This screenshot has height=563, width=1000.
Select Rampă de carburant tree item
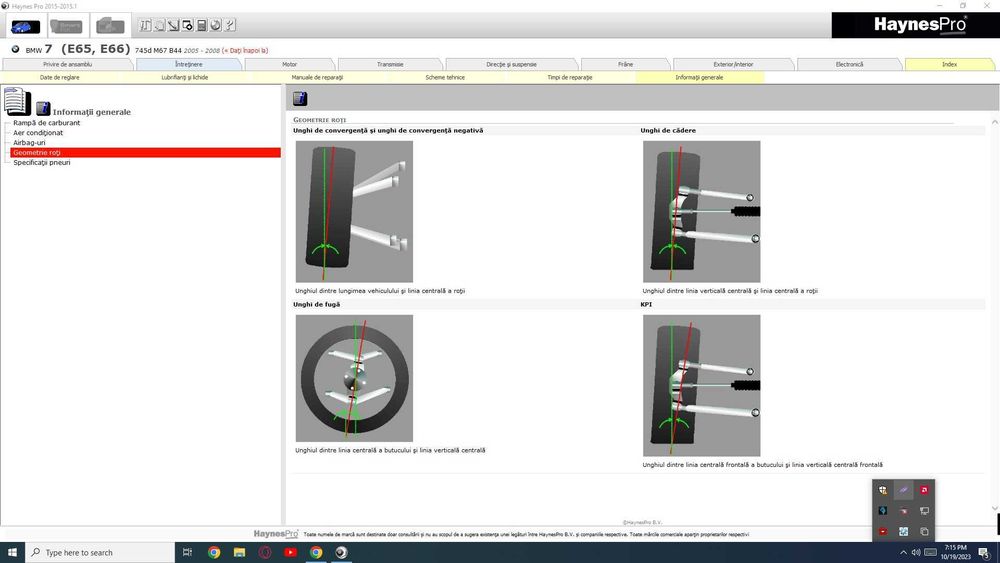click(x=47, y=123)
